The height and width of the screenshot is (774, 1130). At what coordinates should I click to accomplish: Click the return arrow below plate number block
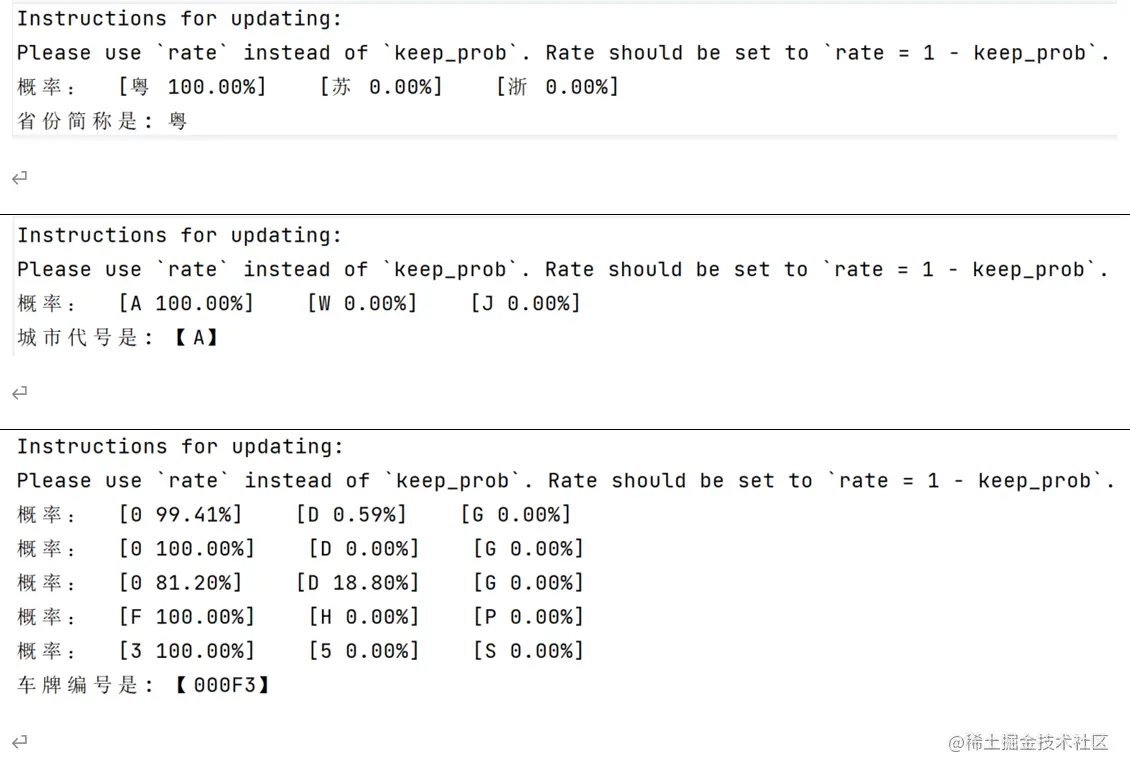click(20, 742)
